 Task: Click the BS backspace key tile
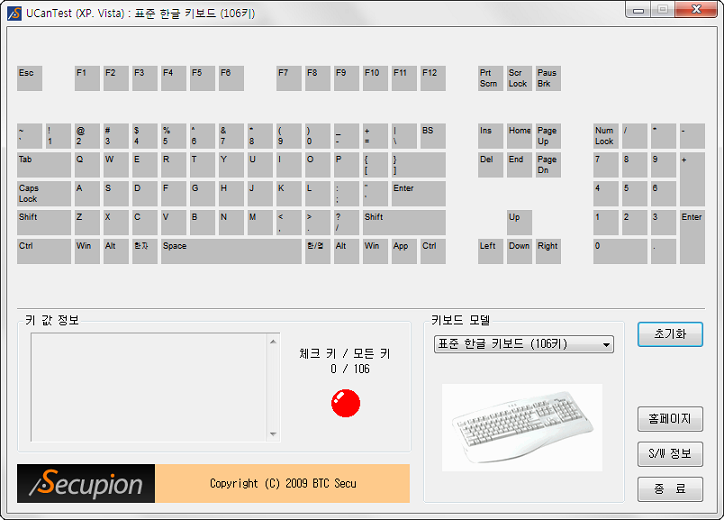(433, 136)
